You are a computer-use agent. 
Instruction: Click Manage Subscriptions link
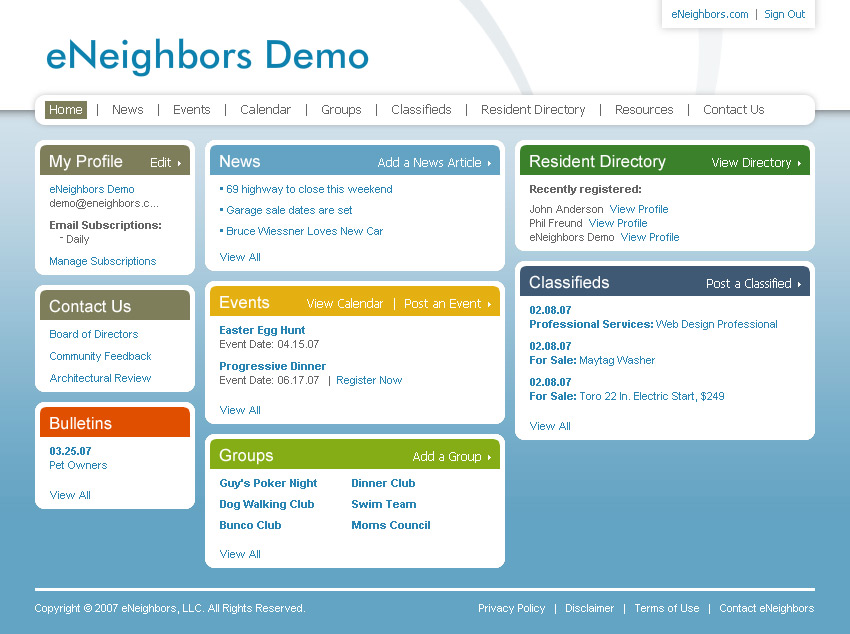click(x=103, y=261)
